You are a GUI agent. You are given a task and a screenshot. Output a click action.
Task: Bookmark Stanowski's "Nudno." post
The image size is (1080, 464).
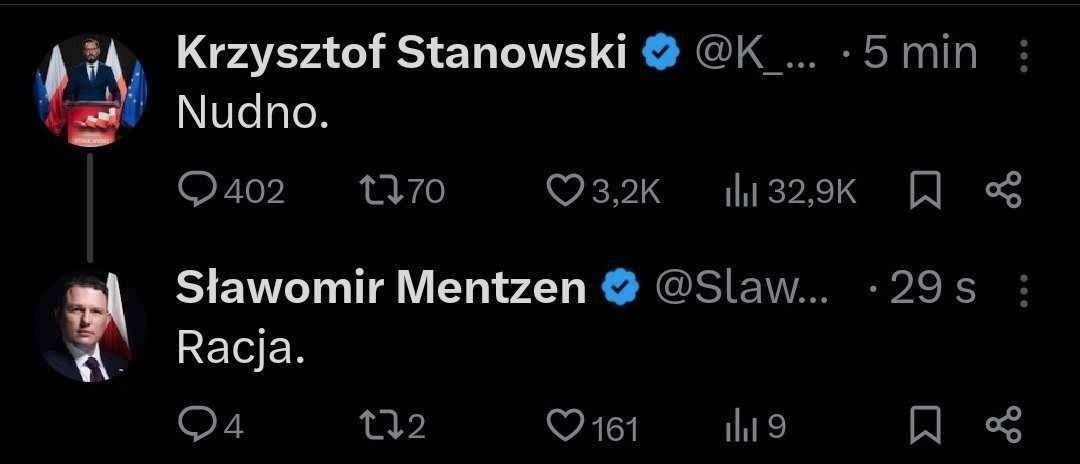(x=925, y=192)
